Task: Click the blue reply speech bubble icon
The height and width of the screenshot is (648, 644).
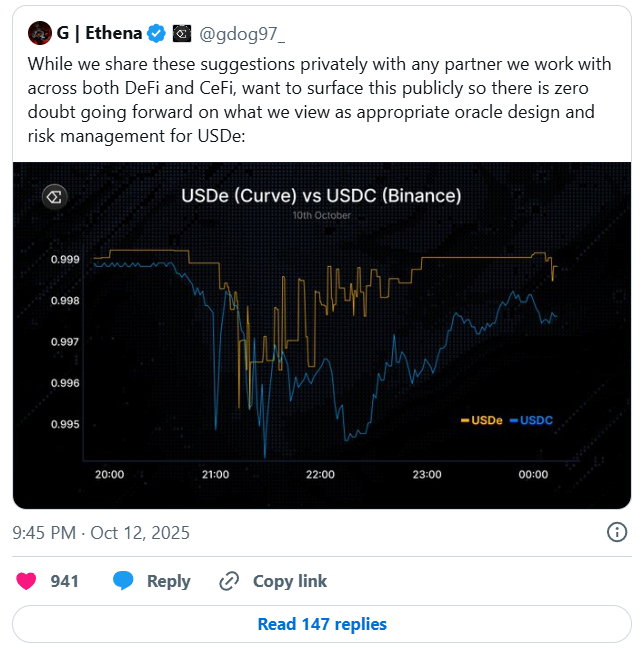Action: point(123,580)
